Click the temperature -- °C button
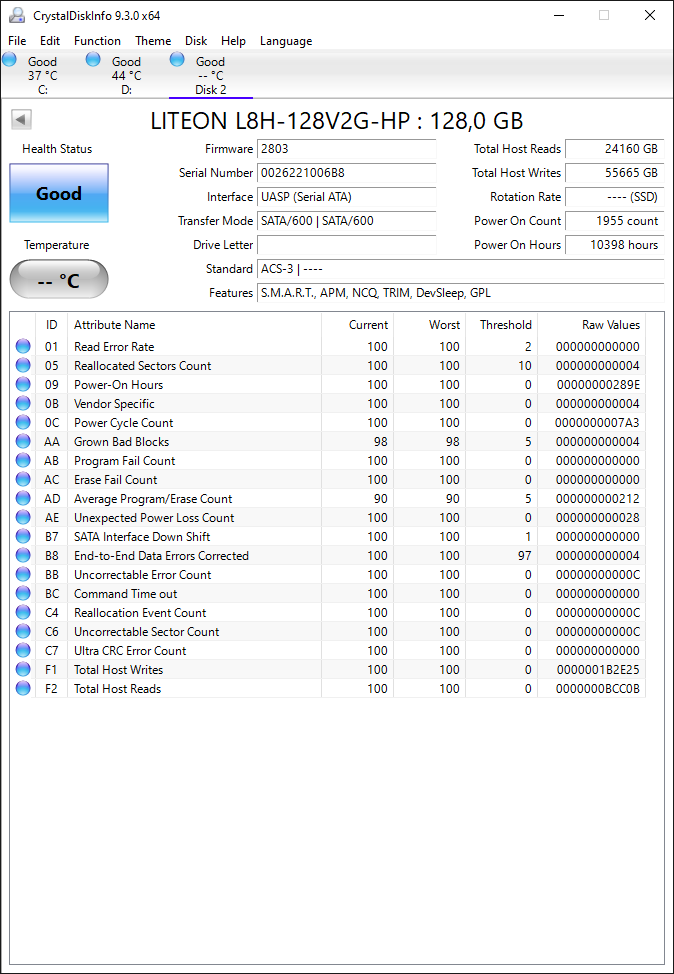The width and height of the screenshot is (674, 974). point(59,279)
